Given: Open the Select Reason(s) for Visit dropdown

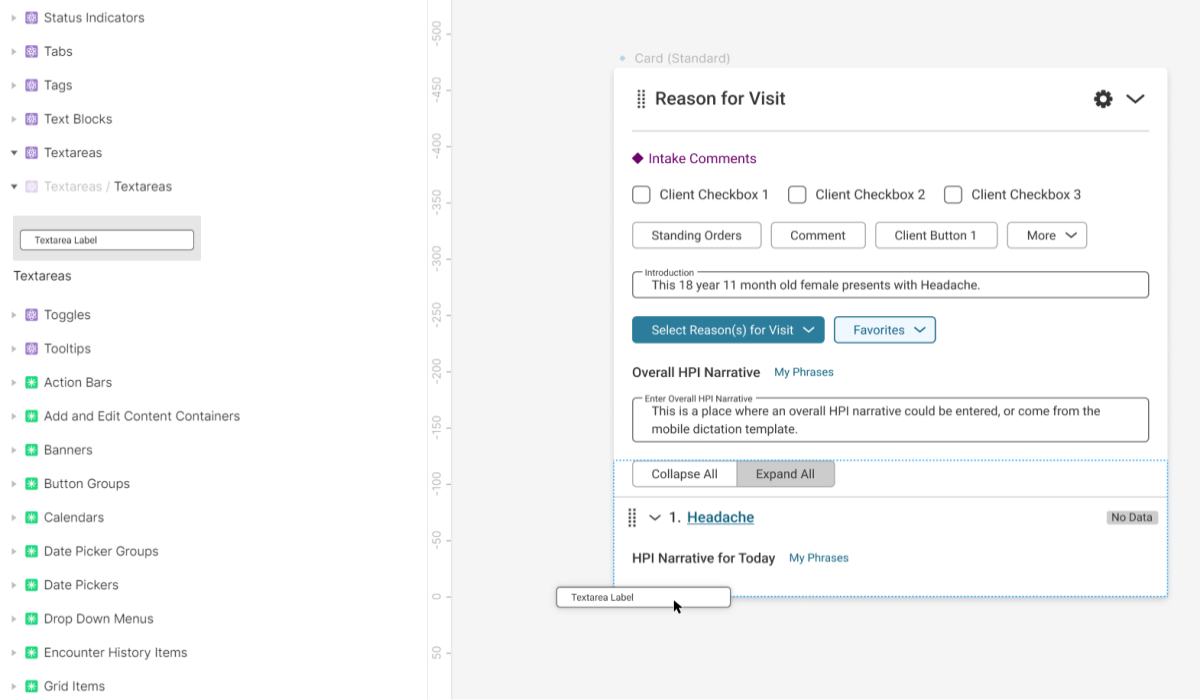Looking at the screenshot, I should click(x=728, y=330).
